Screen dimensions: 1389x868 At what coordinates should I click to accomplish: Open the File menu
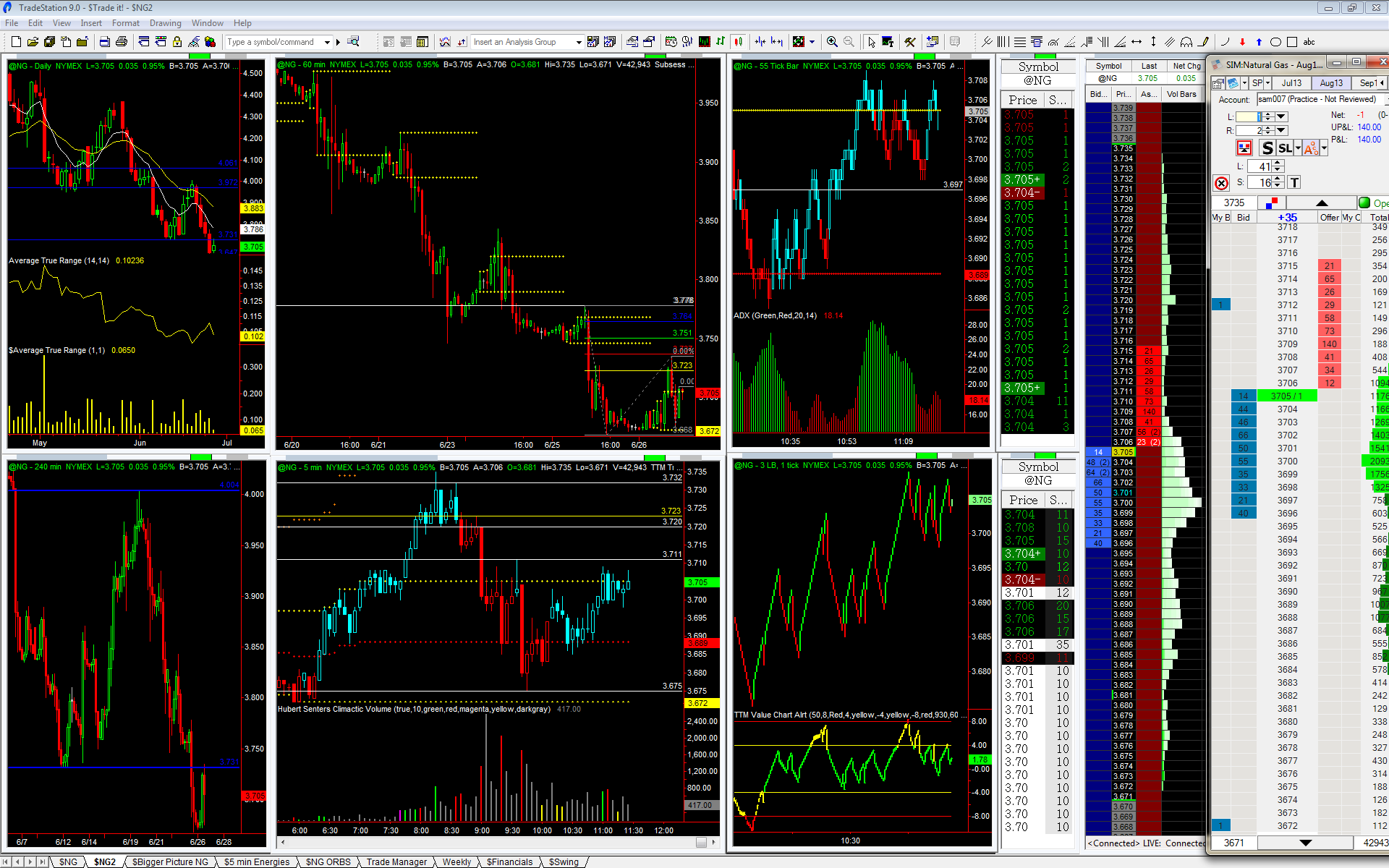pyautogui.click(x=12, y=23)
